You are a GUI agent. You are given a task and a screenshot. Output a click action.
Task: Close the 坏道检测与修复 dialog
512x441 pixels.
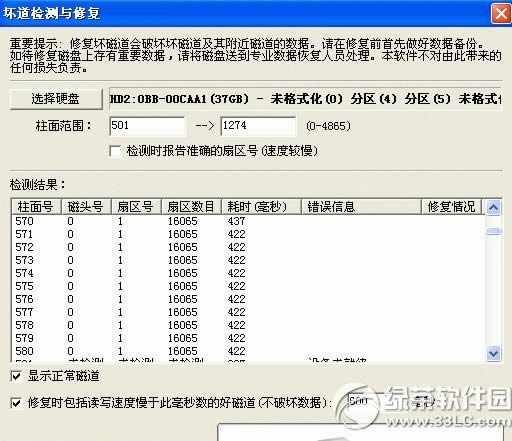click(501, 14)
